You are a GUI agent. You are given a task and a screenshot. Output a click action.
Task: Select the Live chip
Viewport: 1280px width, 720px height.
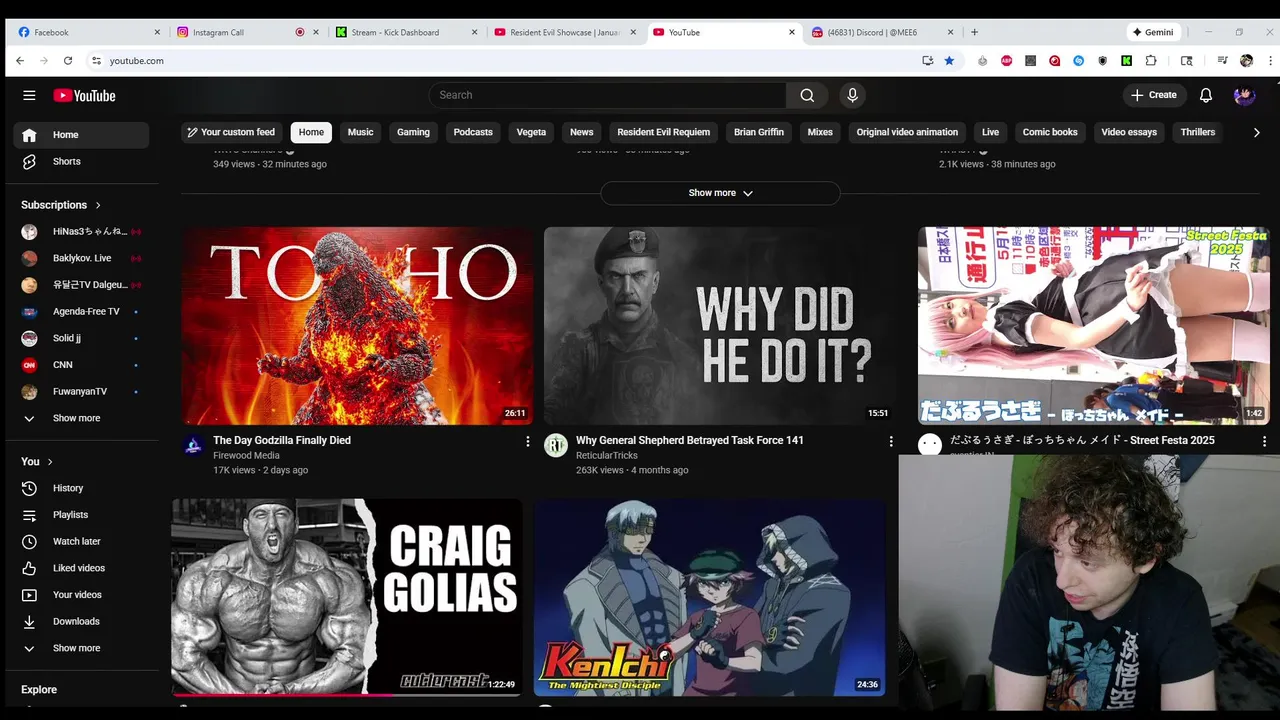pyautogui.click(x=990, y=132)
